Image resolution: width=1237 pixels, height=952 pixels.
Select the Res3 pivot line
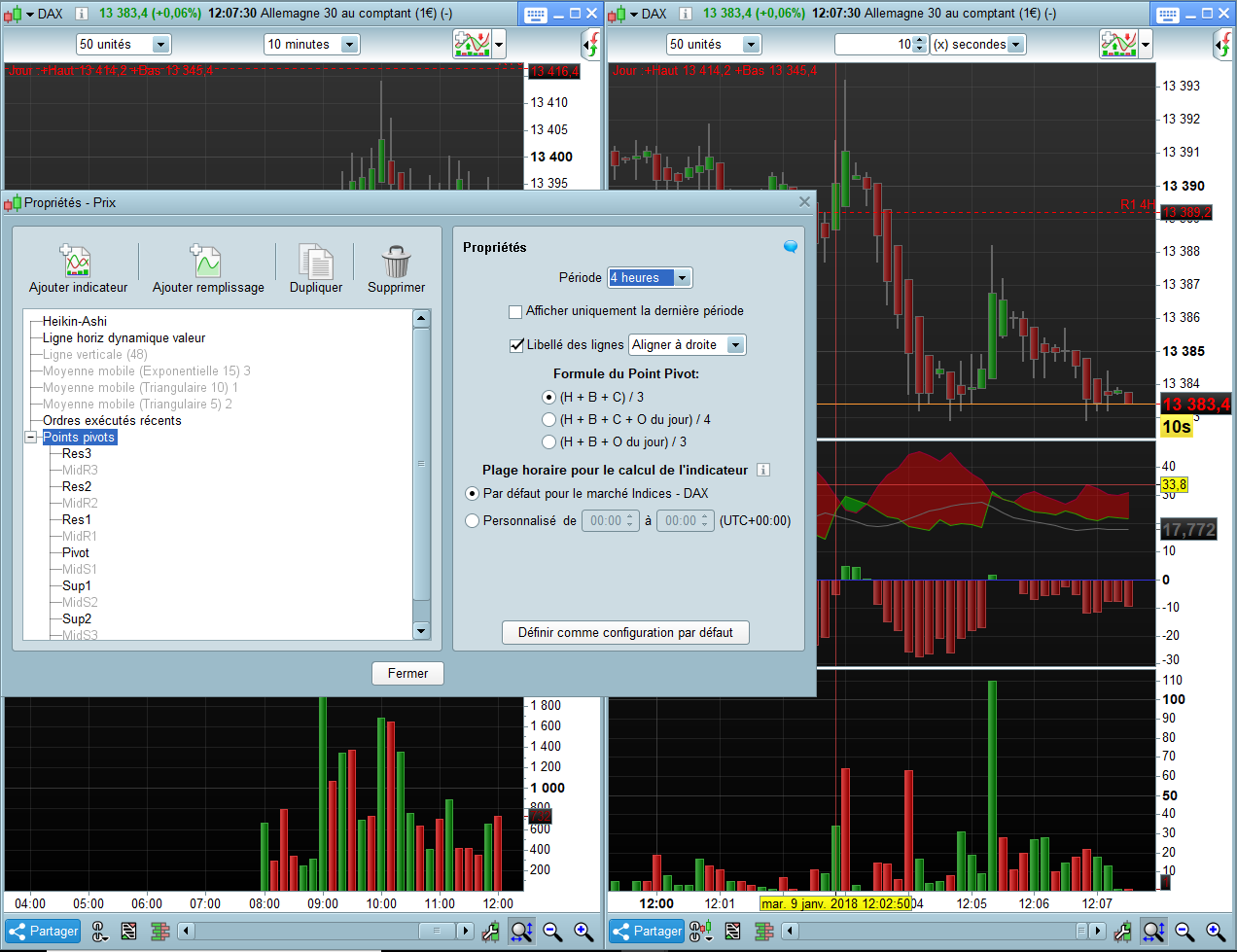77,453
